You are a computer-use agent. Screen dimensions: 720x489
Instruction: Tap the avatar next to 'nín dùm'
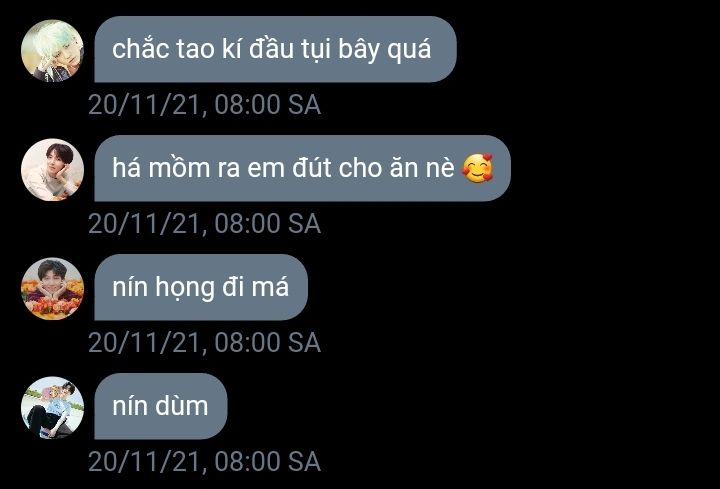(52, 407)
